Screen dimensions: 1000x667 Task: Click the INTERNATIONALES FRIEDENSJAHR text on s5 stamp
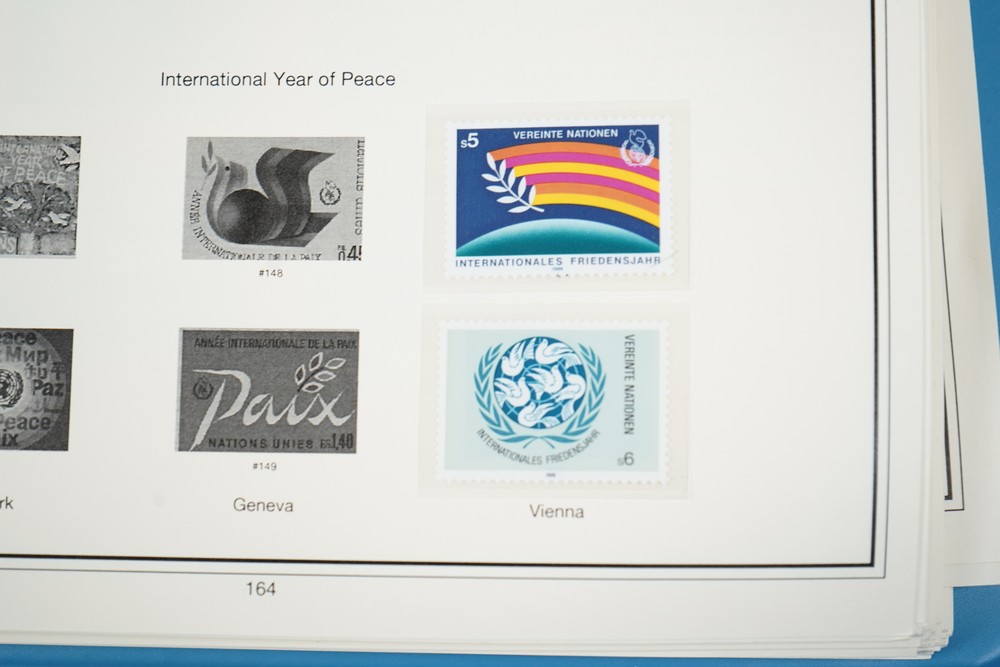557,262
